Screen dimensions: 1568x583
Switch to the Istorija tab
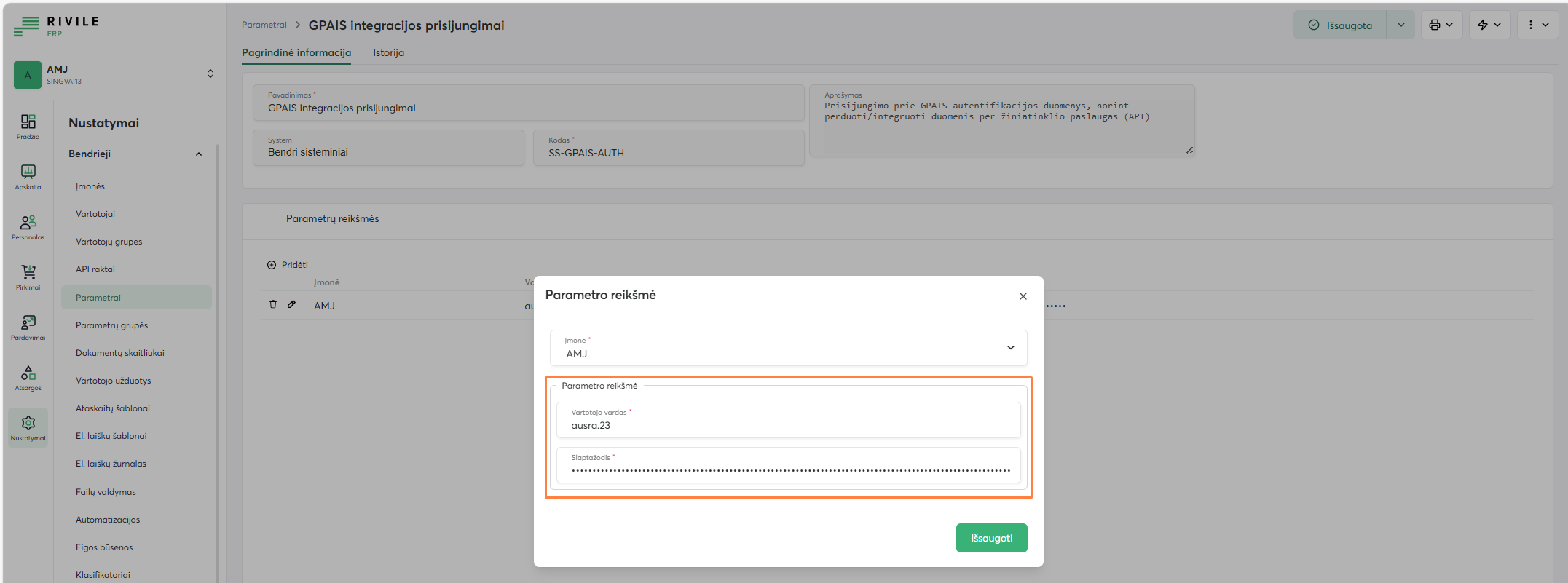click(x=388, y=53)
